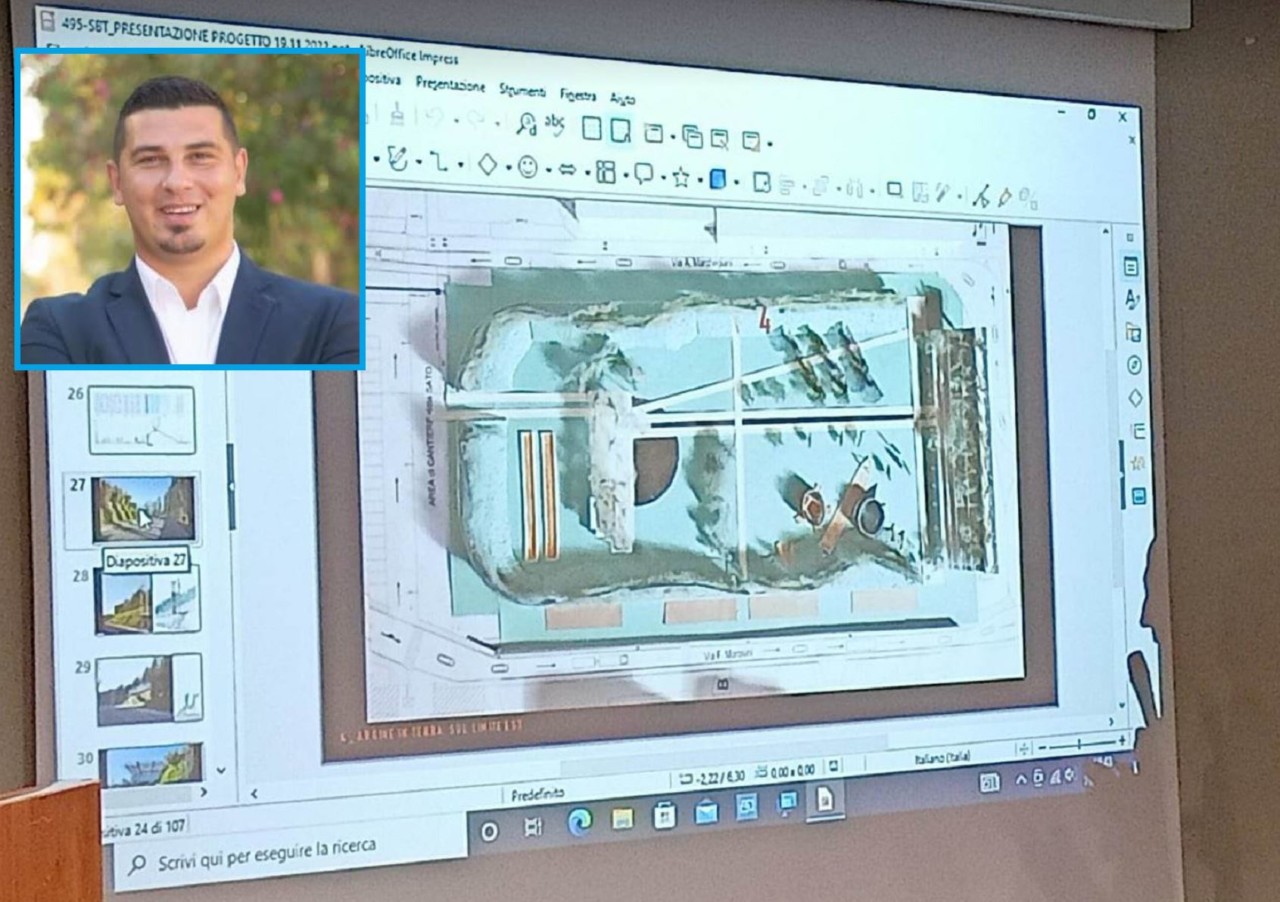The height and width of the screenshot is (902, 1280).
Task: Open the Master Slides sidebar deck
Action: (x=1138, y=496)
